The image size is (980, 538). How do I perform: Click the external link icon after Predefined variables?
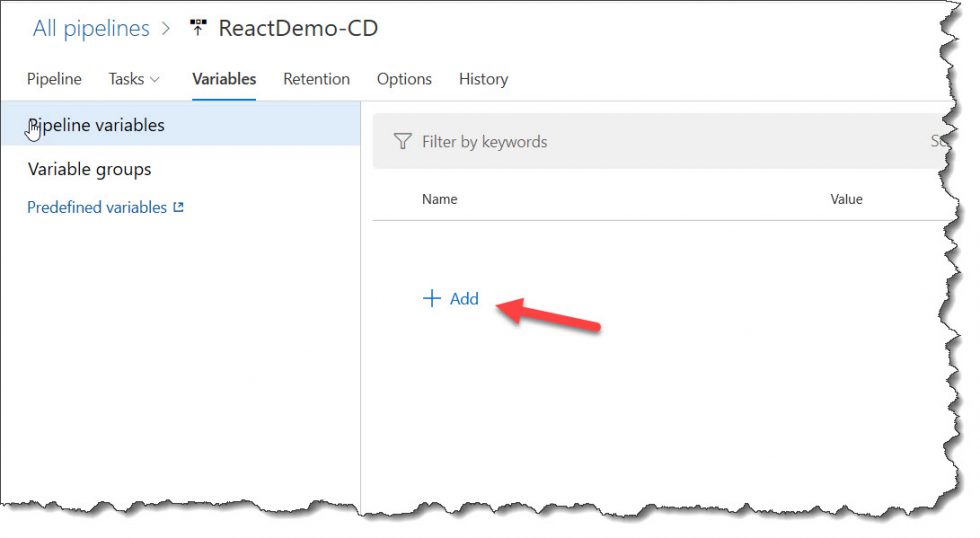point(179,208)
